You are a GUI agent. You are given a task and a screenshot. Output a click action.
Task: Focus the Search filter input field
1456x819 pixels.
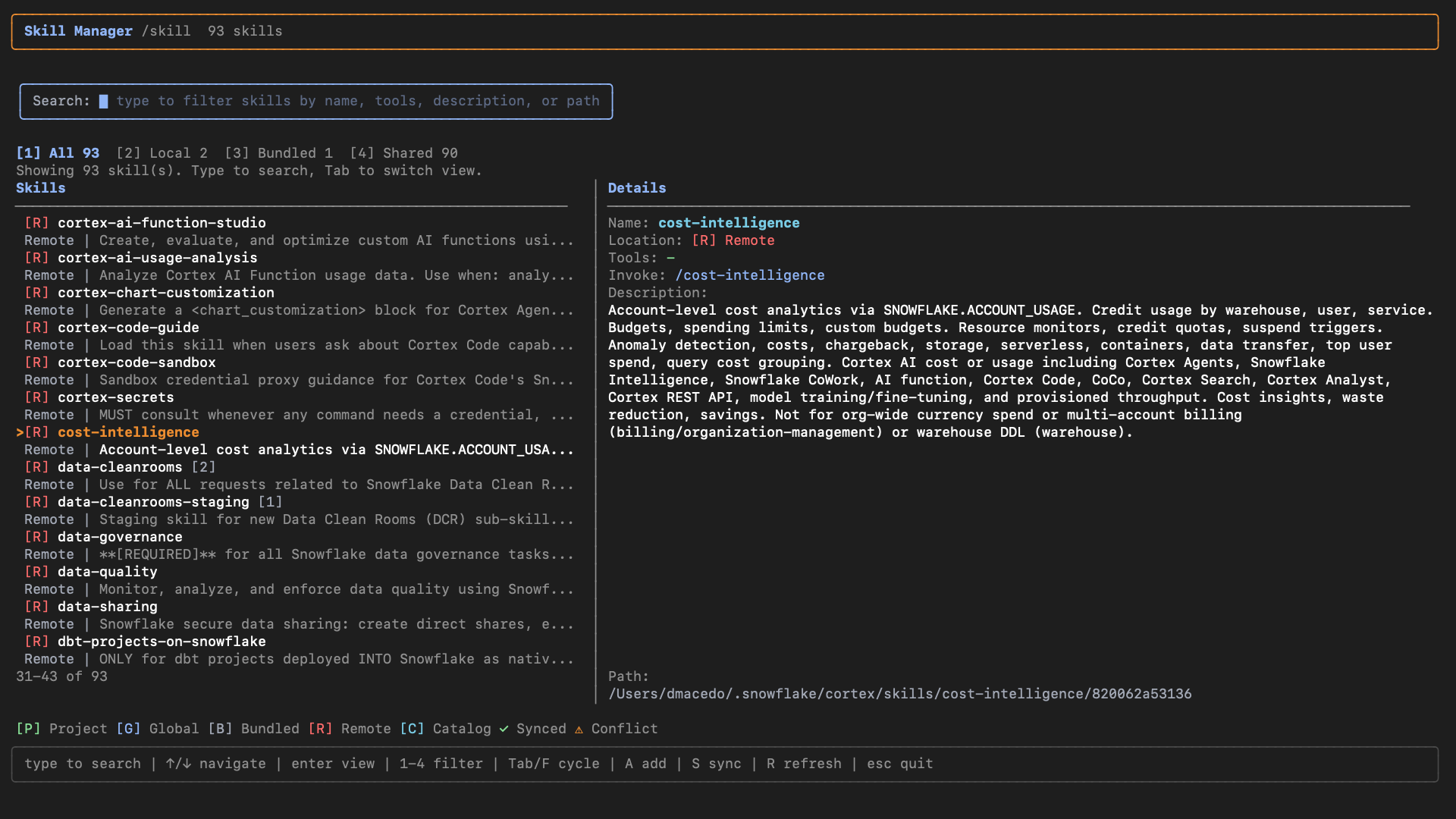click(x=315, y=101)
